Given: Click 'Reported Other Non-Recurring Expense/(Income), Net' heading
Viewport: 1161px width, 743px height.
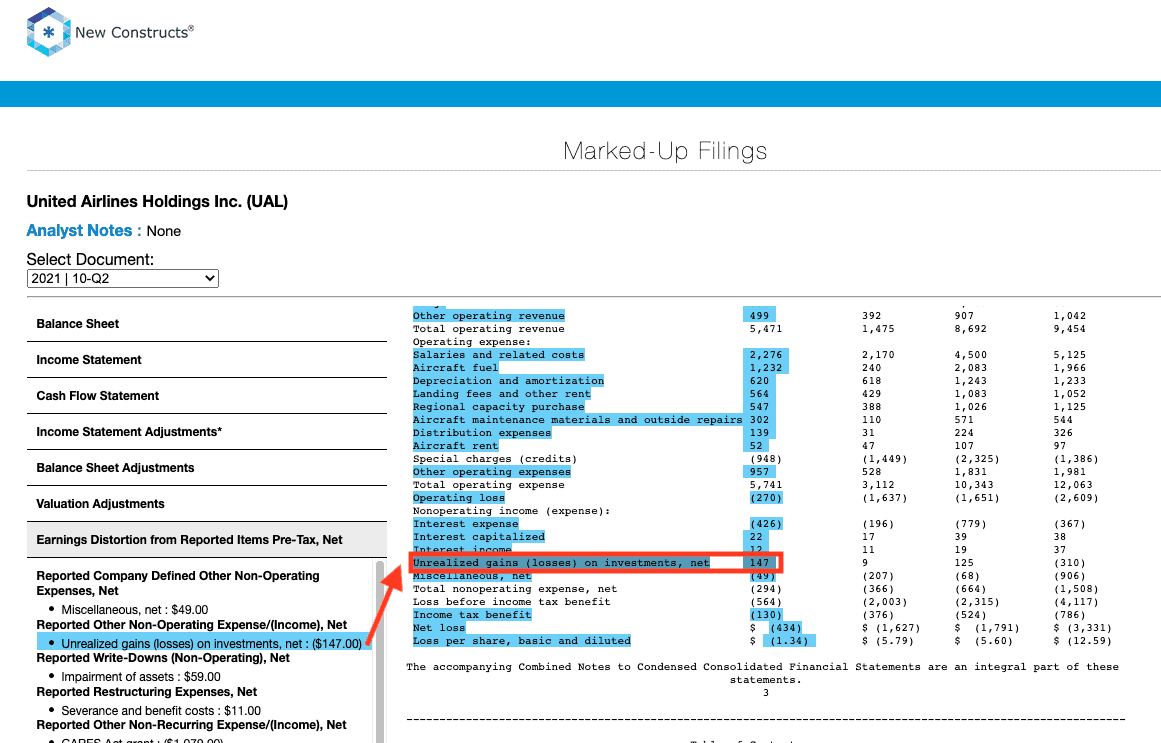Looking at the screenshot, I should pyautogui.click(x=191, y=724).
